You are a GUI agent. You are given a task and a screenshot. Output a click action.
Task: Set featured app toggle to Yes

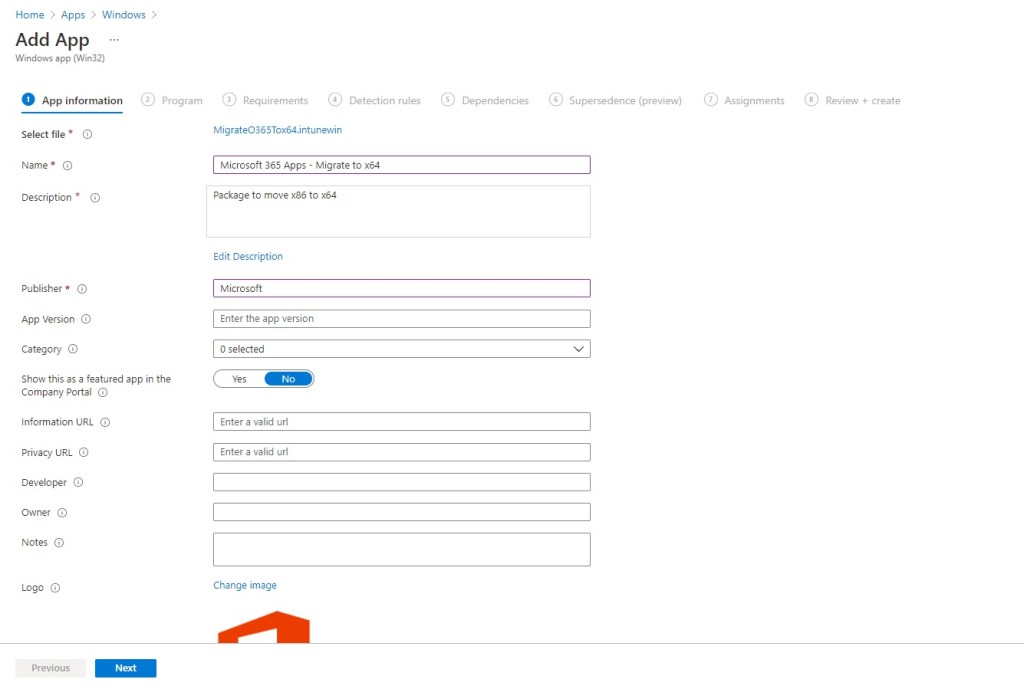point(239,379)
